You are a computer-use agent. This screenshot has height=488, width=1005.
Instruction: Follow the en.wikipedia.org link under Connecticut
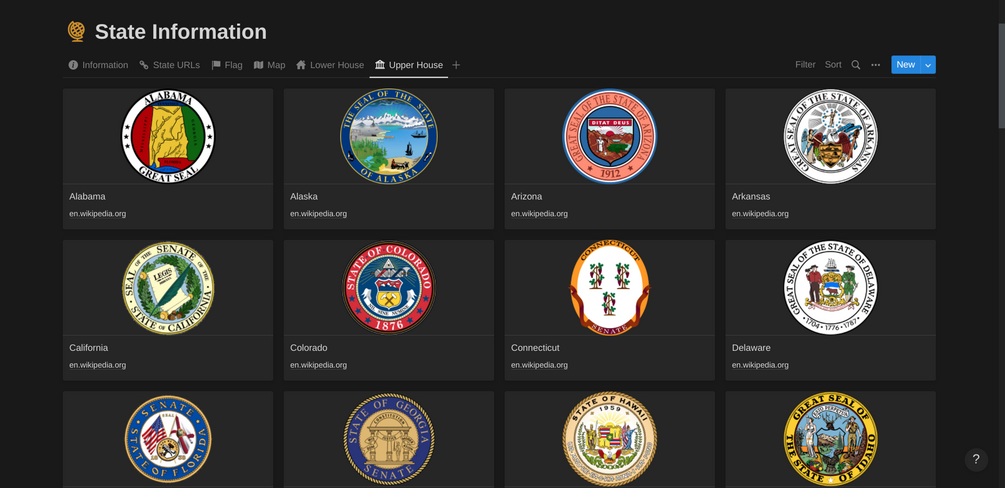539,365
